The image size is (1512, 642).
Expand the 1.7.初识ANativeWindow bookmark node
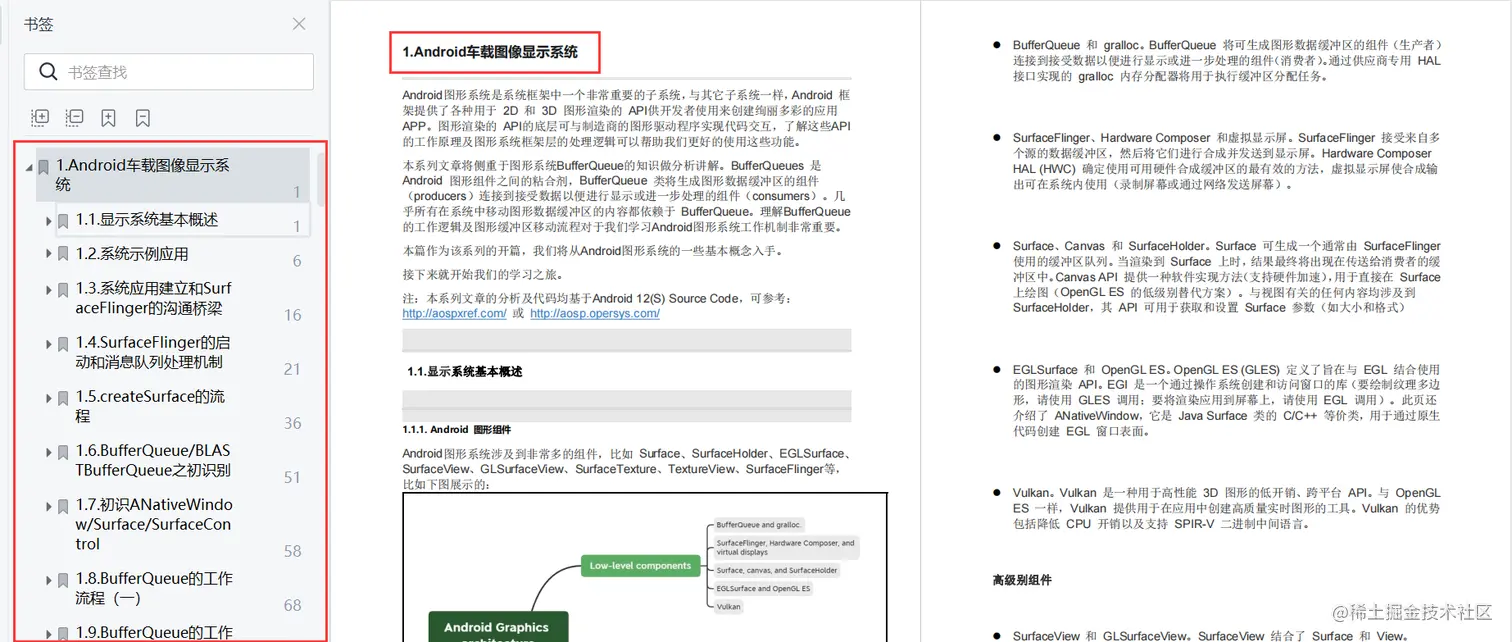pos(48,505)
